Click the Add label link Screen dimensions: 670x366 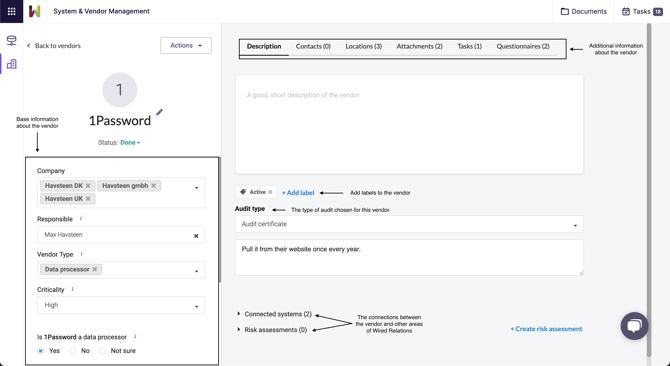[x=298, y=193]
